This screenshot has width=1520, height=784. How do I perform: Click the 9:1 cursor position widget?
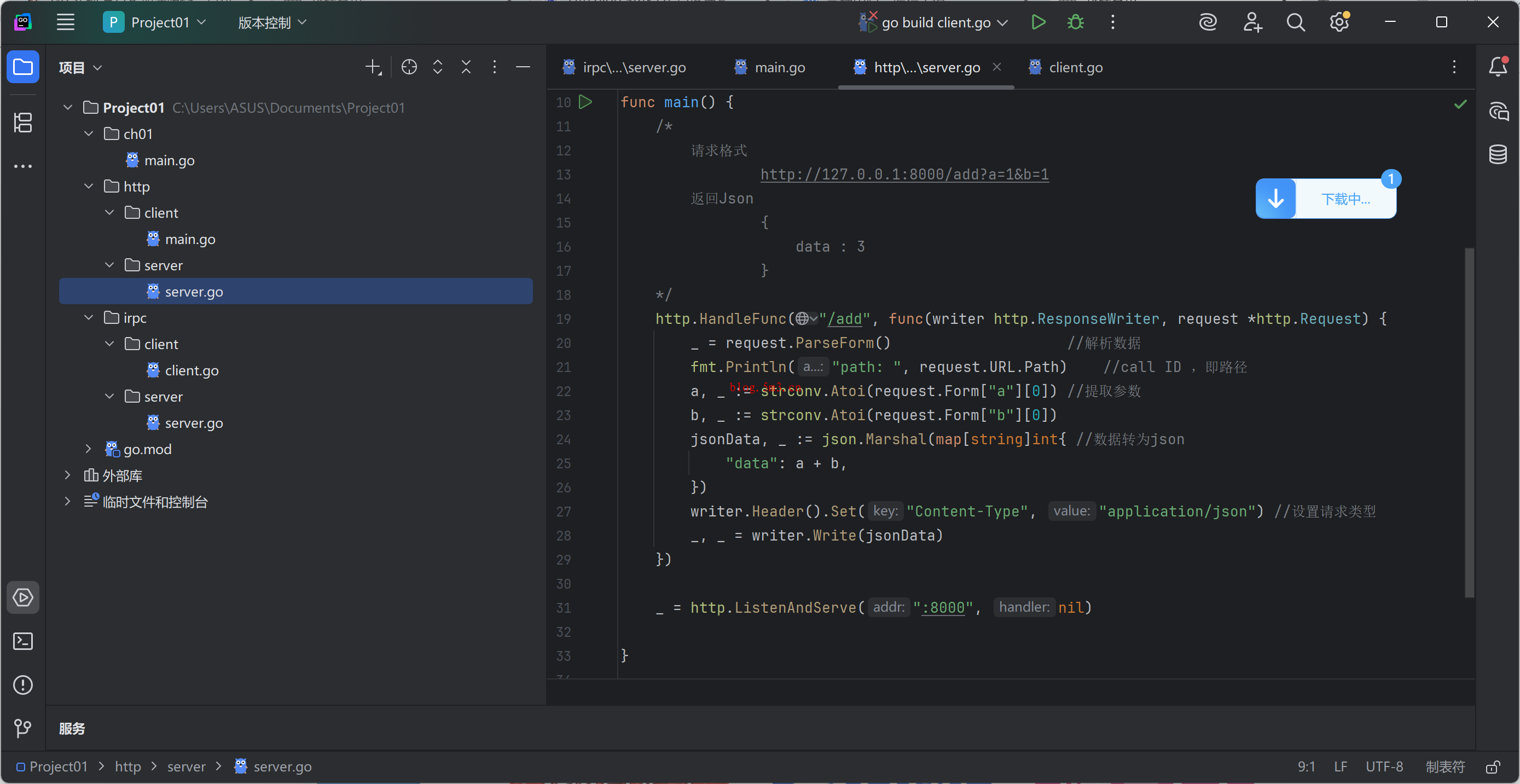coord(1306,767)
